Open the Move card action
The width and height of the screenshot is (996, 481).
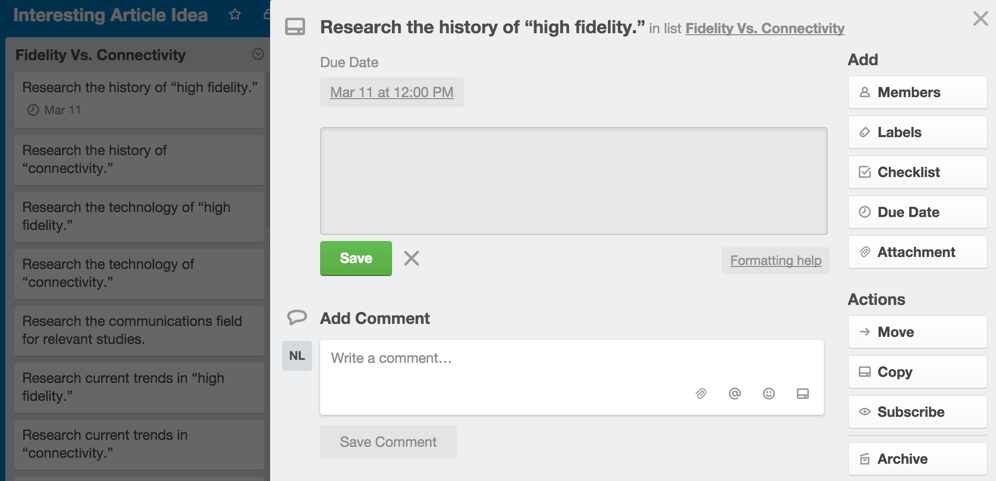[x=917, y=332]
